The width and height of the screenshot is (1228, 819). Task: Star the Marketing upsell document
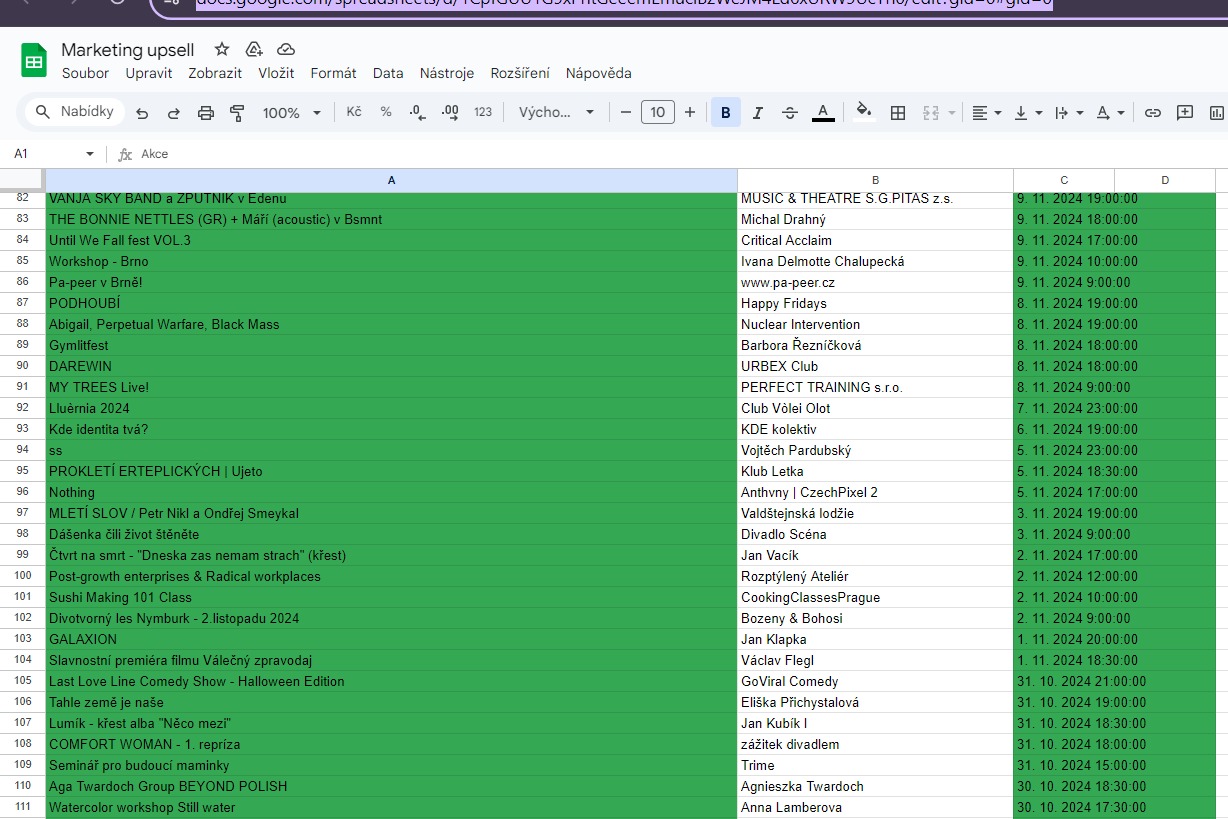(x=222, y=50)
